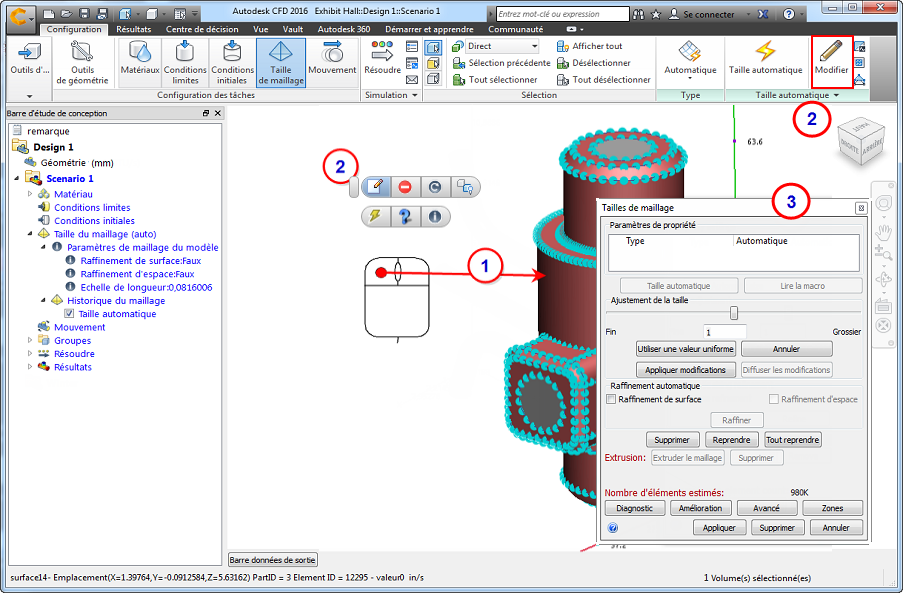The height and width of the screenshot is (593, 903).
Task: Click the dialog help icon
Action: pos(613,527)
